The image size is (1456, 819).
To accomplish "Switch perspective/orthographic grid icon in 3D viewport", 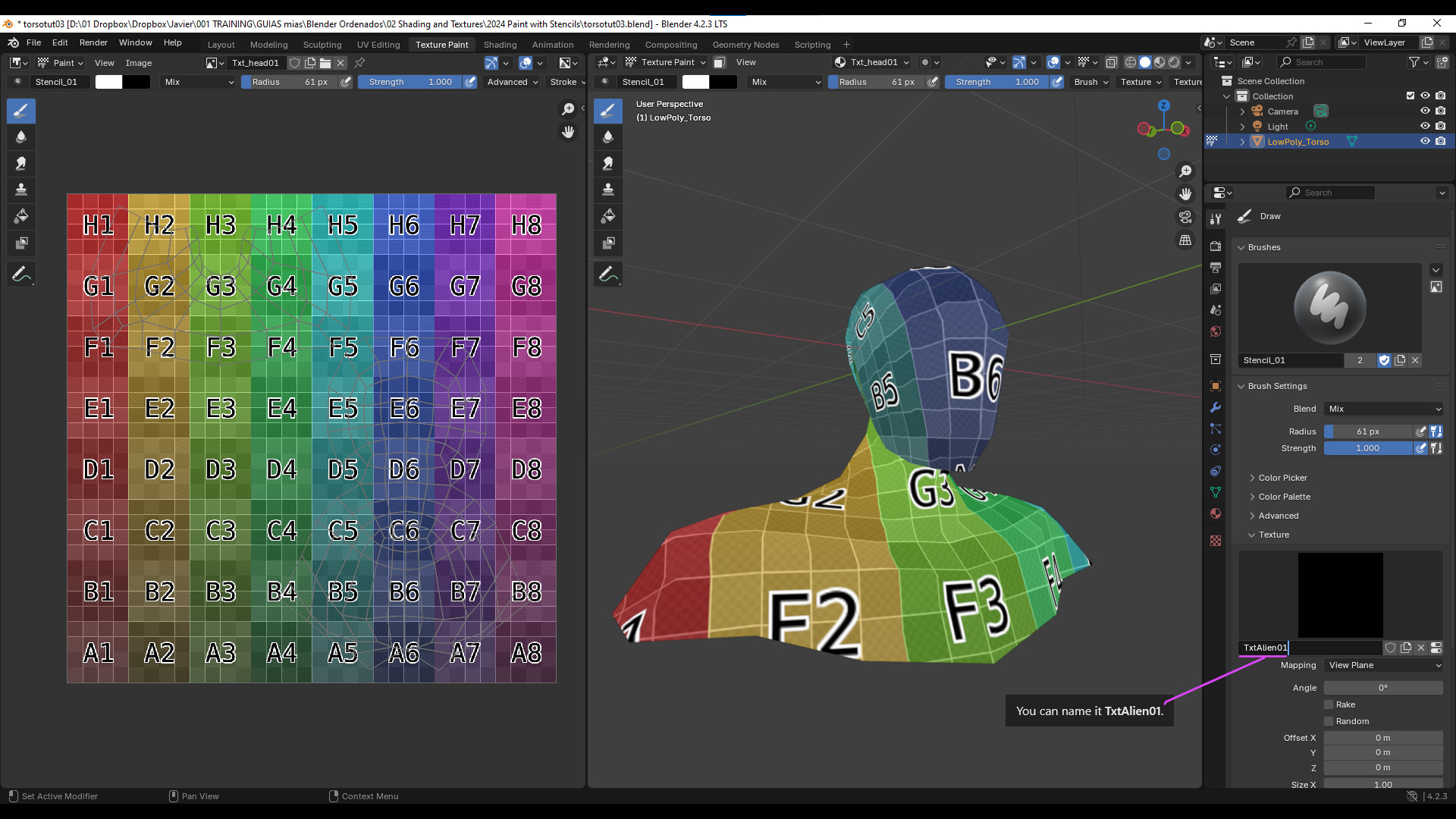I will coord(1185,240).
